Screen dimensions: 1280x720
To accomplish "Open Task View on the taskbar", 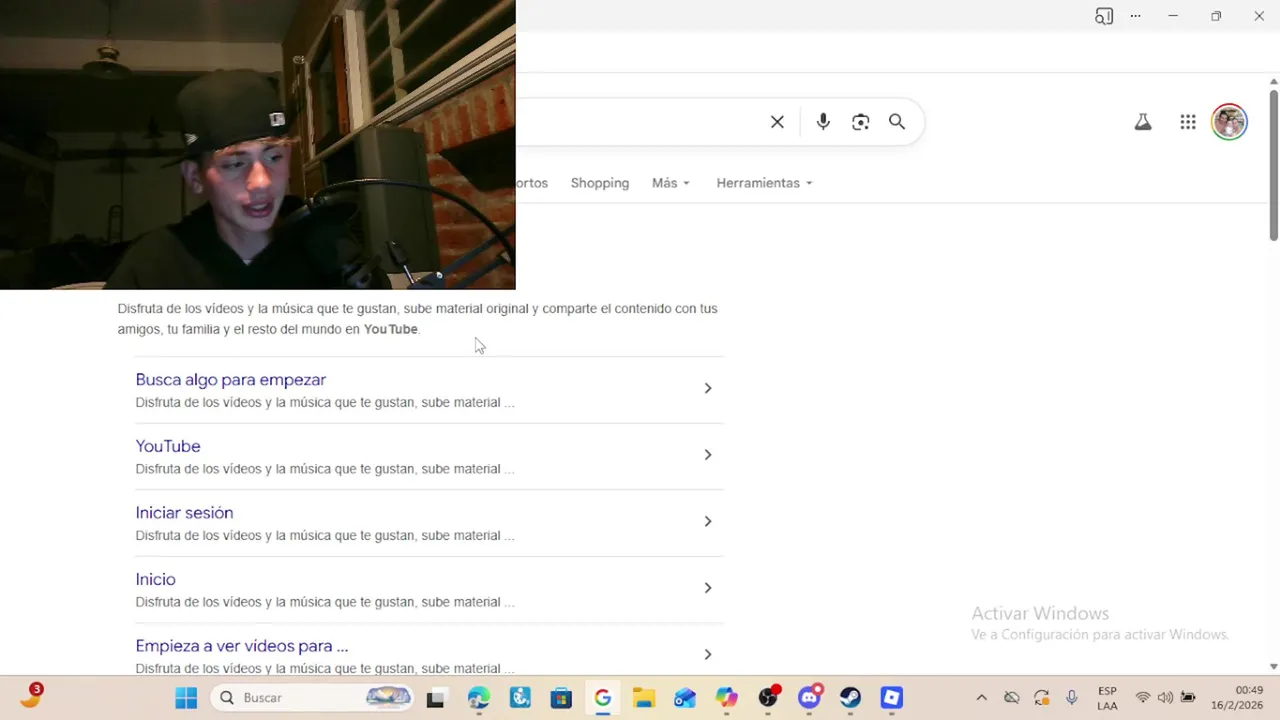I will point(435,698).
